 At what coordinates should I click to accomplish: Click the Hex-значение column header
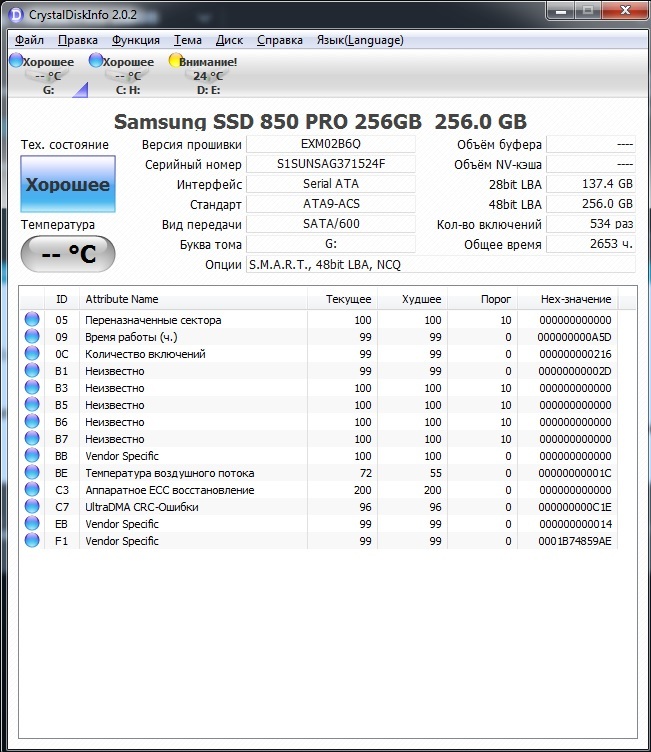pos(568,299)
